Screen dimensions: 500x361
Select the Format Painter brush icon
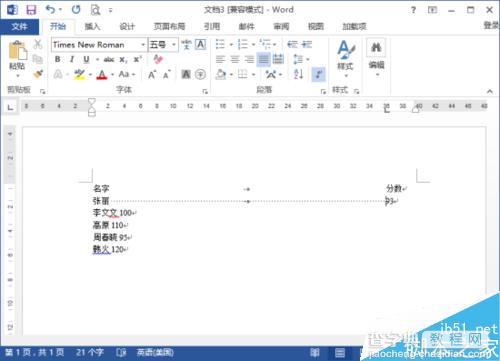38,74
